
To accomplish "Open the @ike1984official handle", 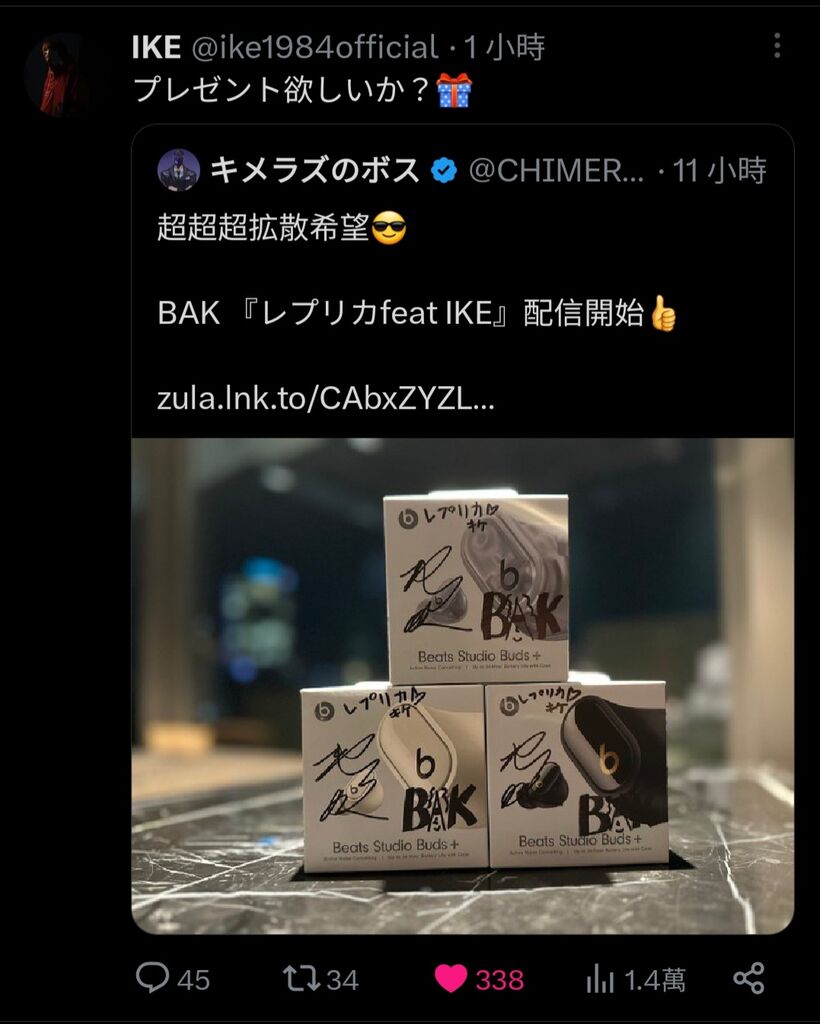I will (315, 48).
